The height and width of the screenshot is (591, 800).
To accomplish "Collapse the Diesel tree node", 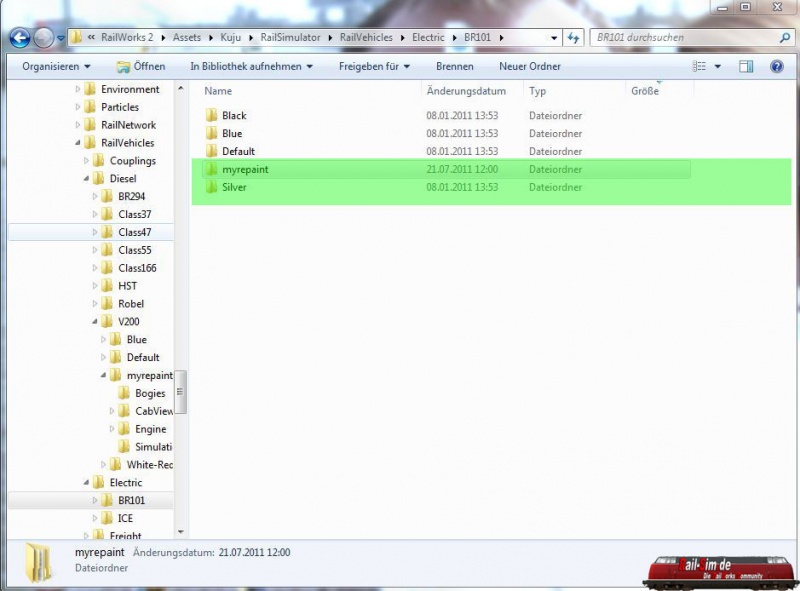I will coord(86,179).
